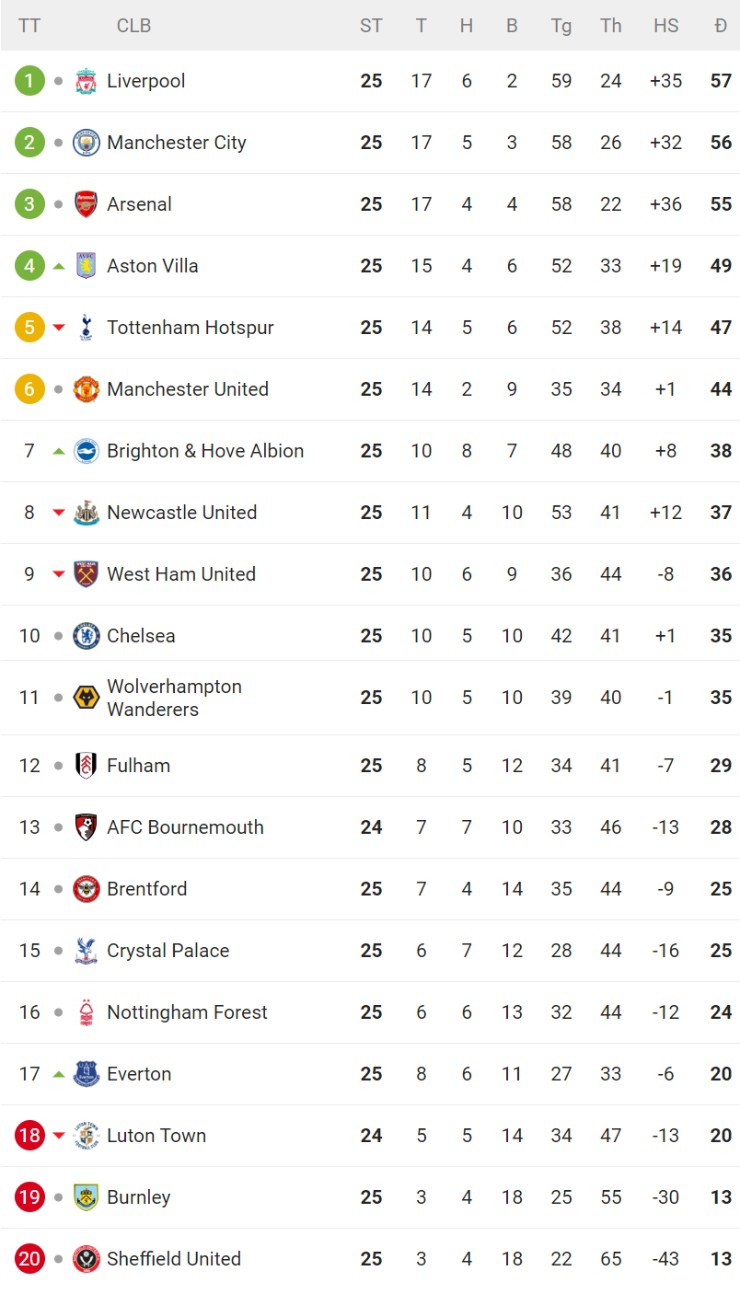Click the Tottenham Hotspur cockerel icon
This screenshot has height=1294, width=740.
(x=87, y=327)
